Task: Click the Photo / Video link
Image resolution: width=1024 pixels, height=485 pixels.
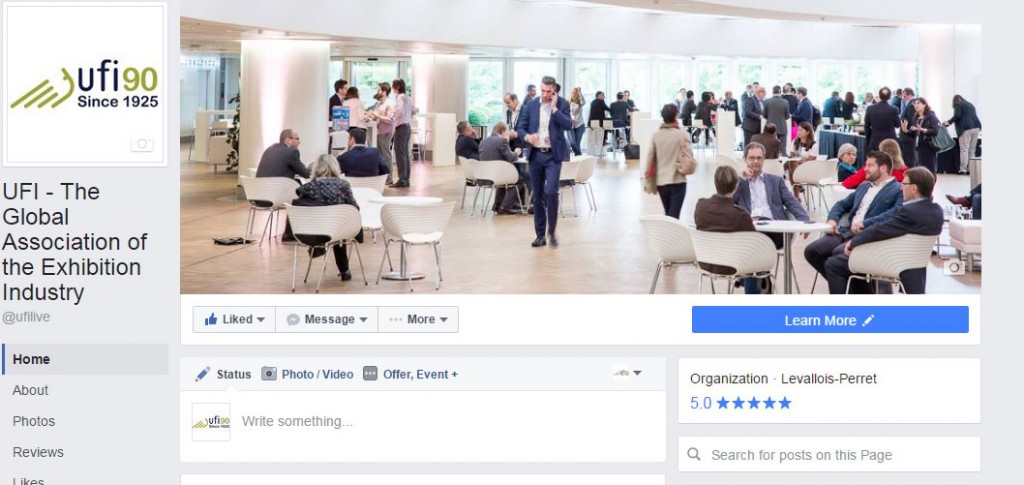Action: pyautogui.click(x=317, y=374)
